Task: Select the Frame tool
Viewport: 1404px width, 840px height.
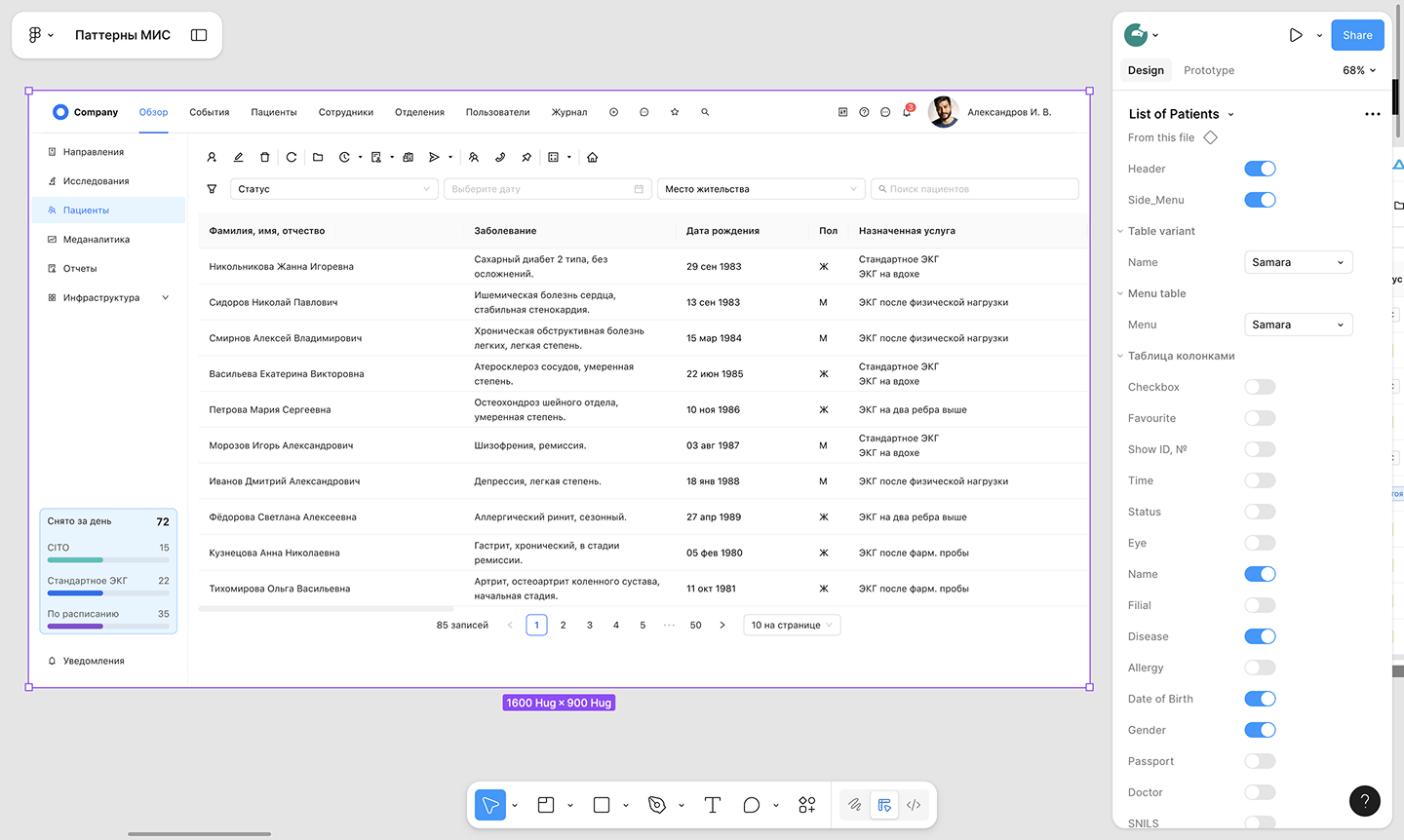Action: point(546,805)
